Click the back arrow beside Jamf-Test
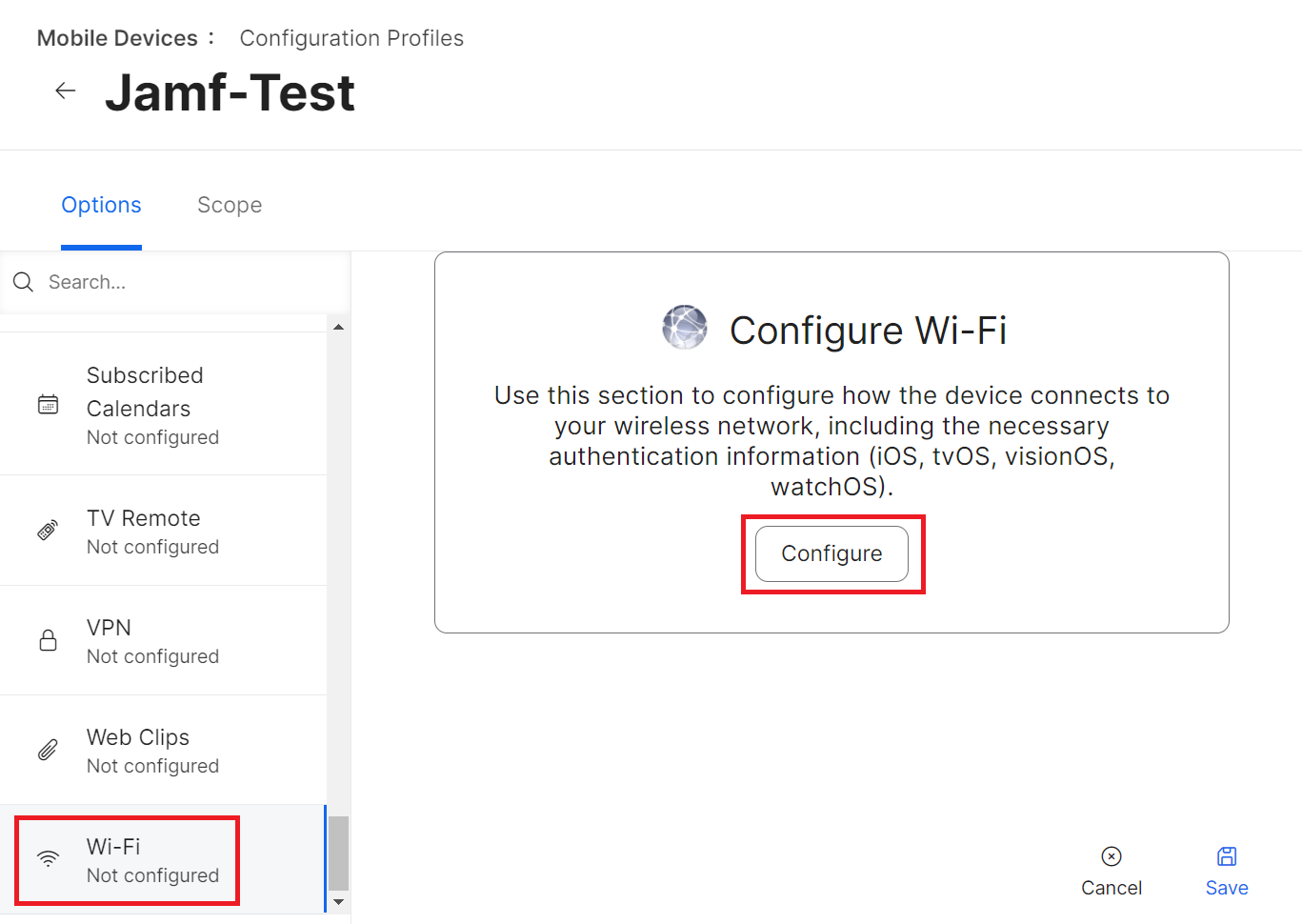1302x924 pixels. [65, 90]
